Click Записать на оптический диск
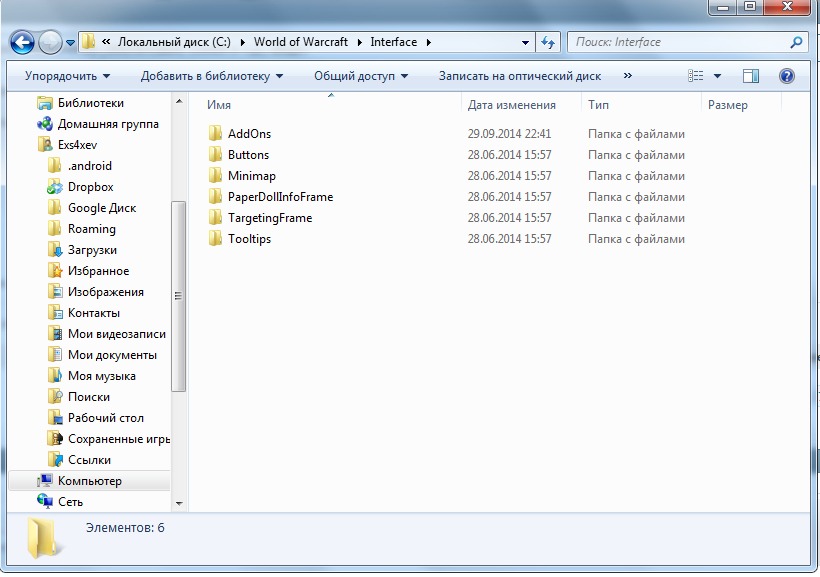 [x=520, y=76]
